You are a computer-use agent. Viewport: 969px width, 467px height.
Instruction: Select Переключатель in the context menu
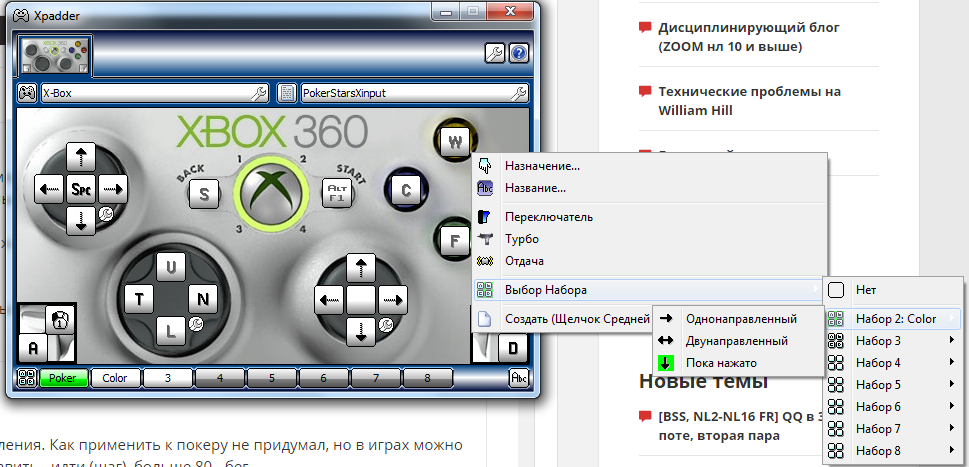click(650, 217)
